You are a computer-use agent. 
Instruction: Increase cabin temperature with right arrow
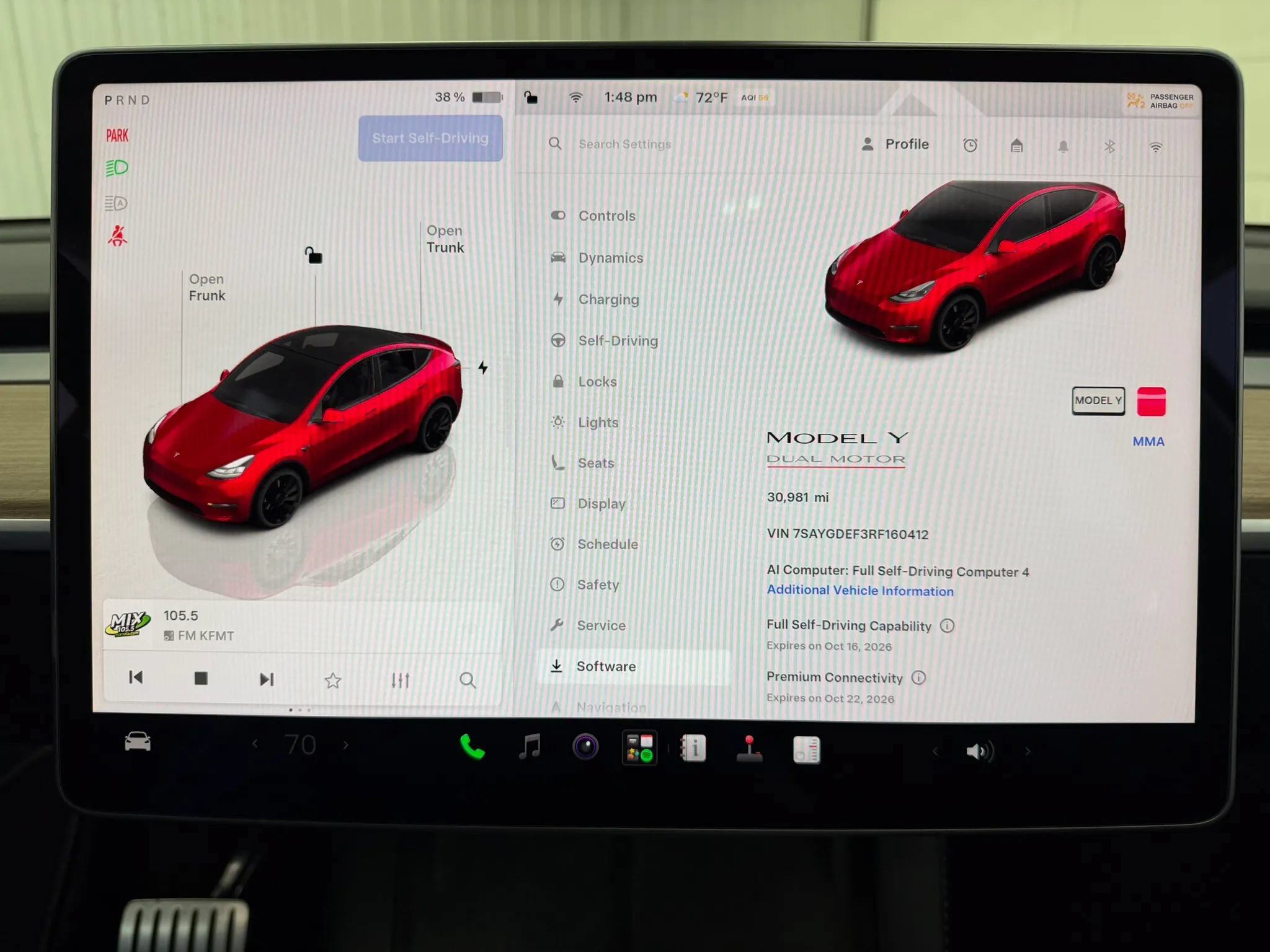click(346, 745)
